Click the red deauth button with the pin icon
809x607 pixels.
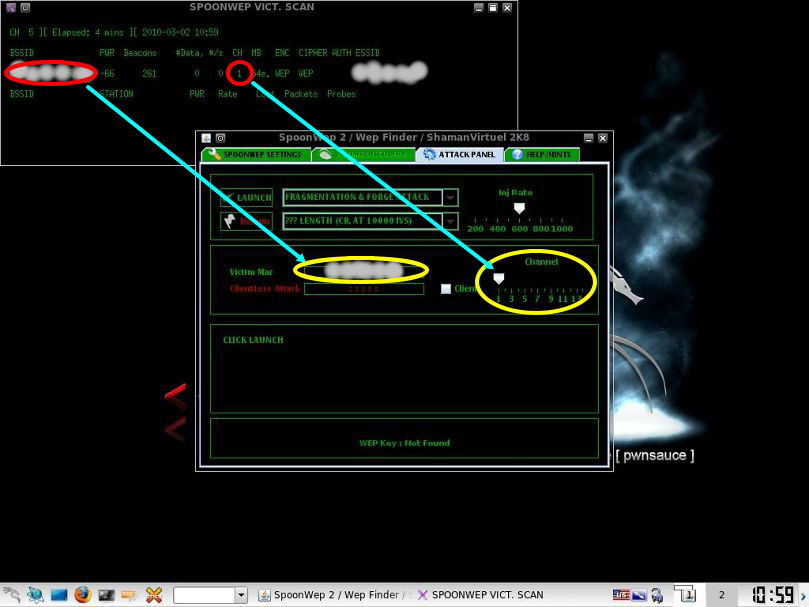pyautogui.click(x=246, y=221)
